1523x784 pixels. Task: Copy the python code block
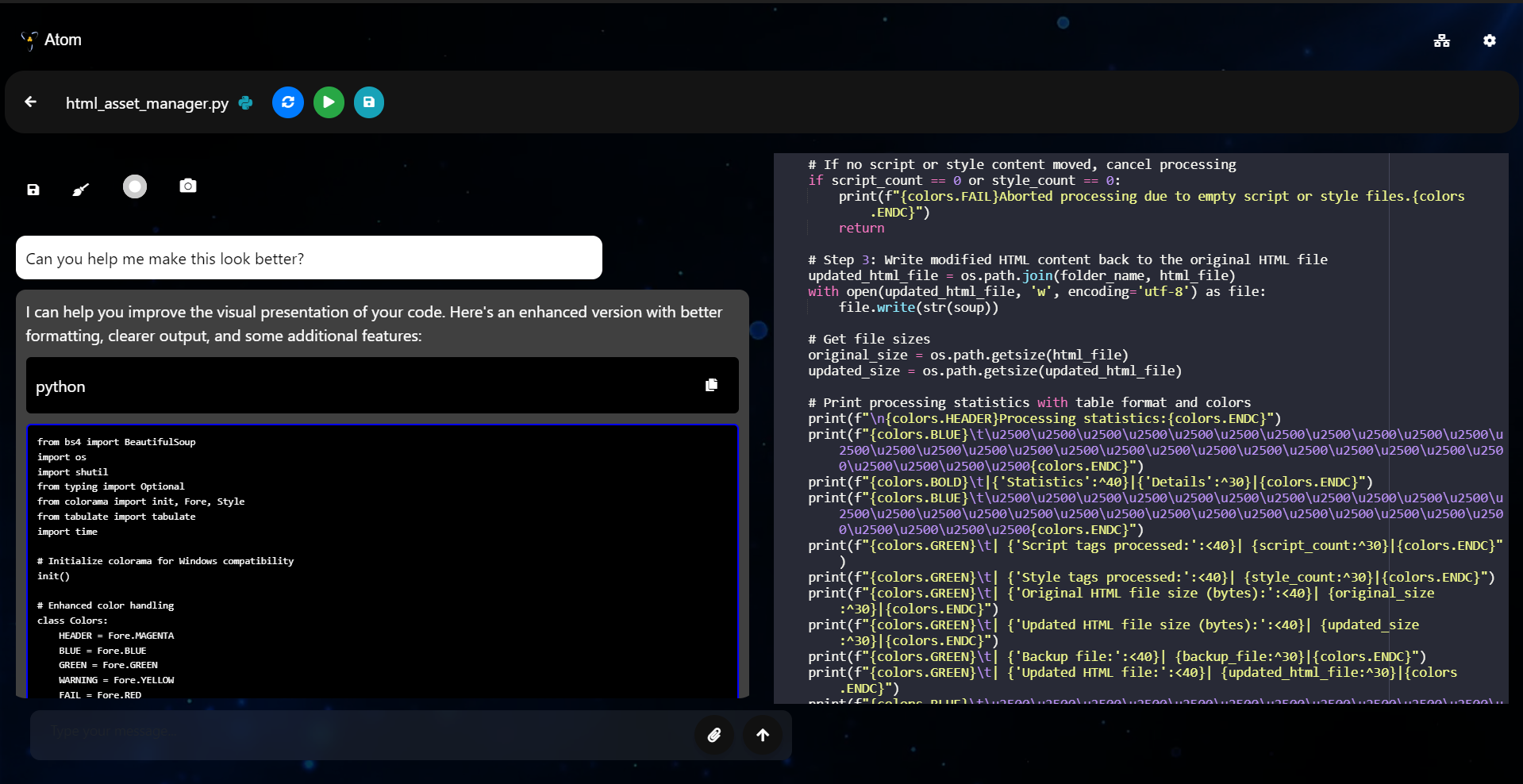(712, 385)
